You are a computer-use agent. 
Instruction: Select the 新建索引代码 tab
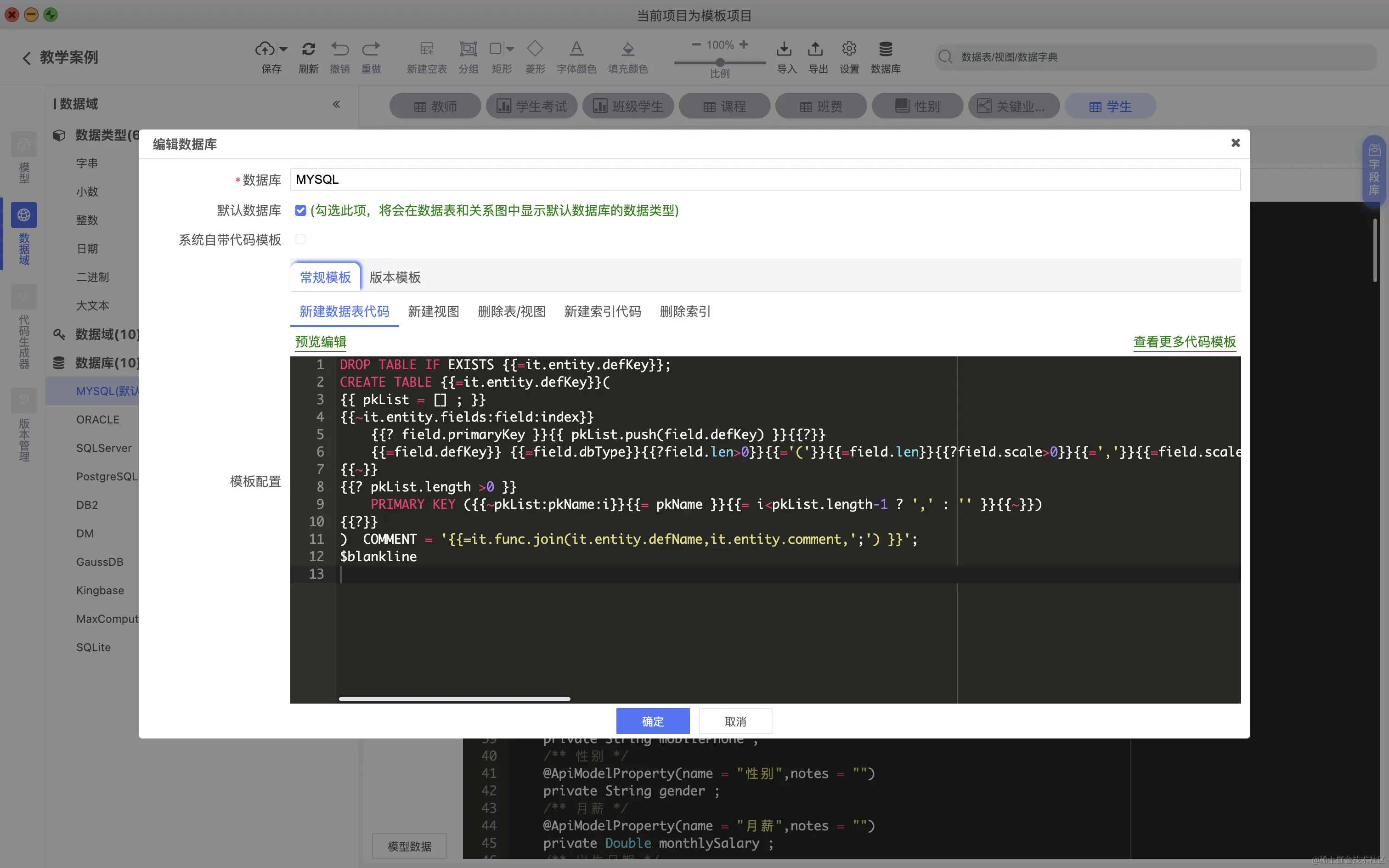(x=602, y=312)
